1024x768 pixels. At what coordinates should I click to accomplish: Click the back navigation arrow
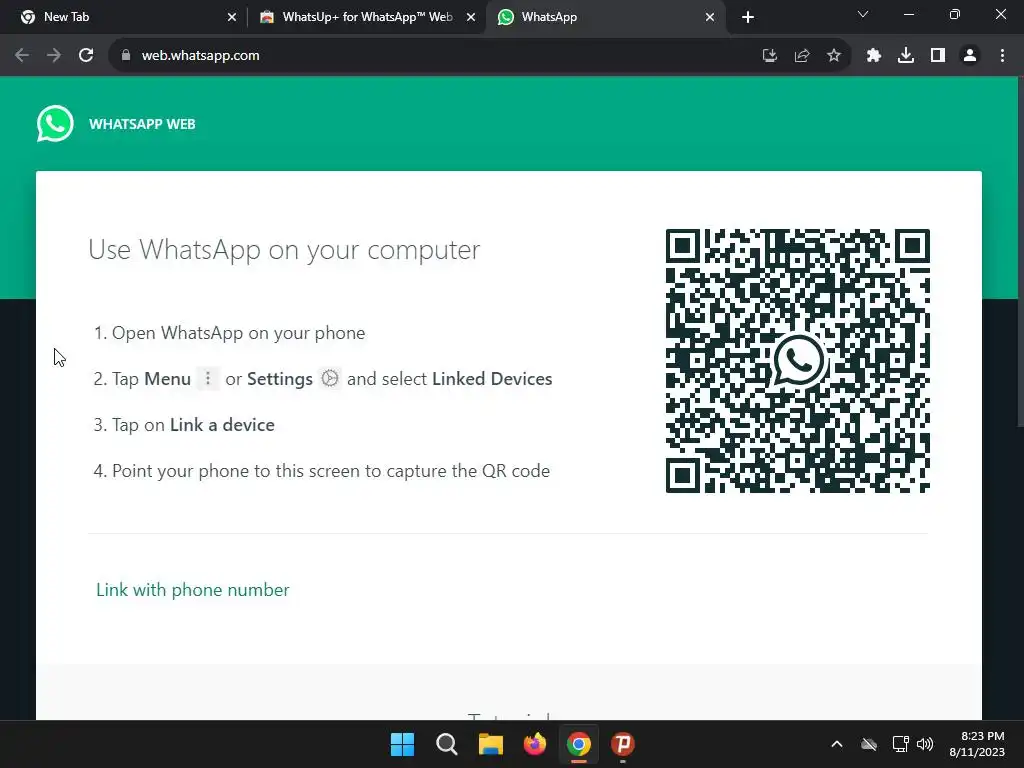coord(22,56)
